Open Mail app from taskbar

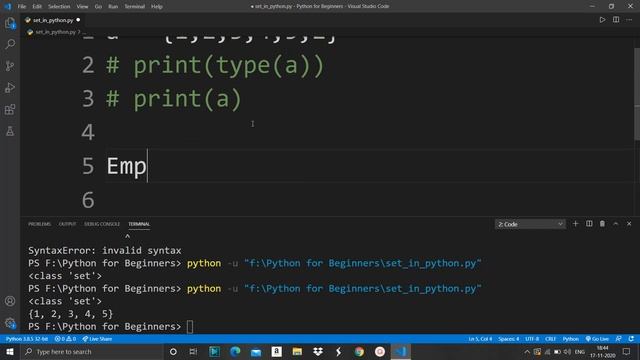click(x=256, y=351)
